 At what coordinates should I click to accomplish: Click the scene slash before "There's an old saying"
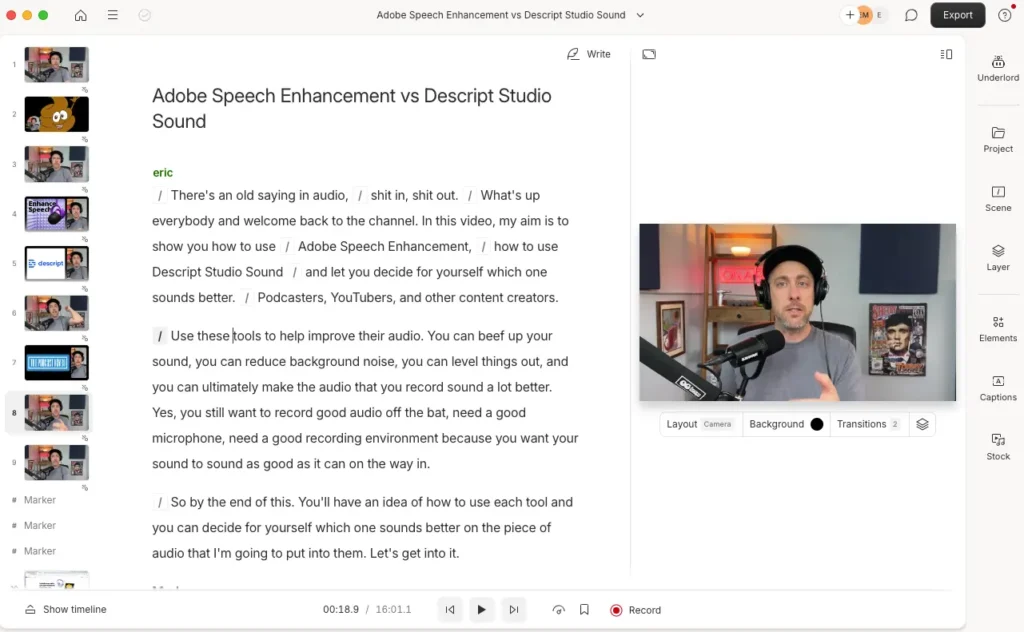coord(159,195)
